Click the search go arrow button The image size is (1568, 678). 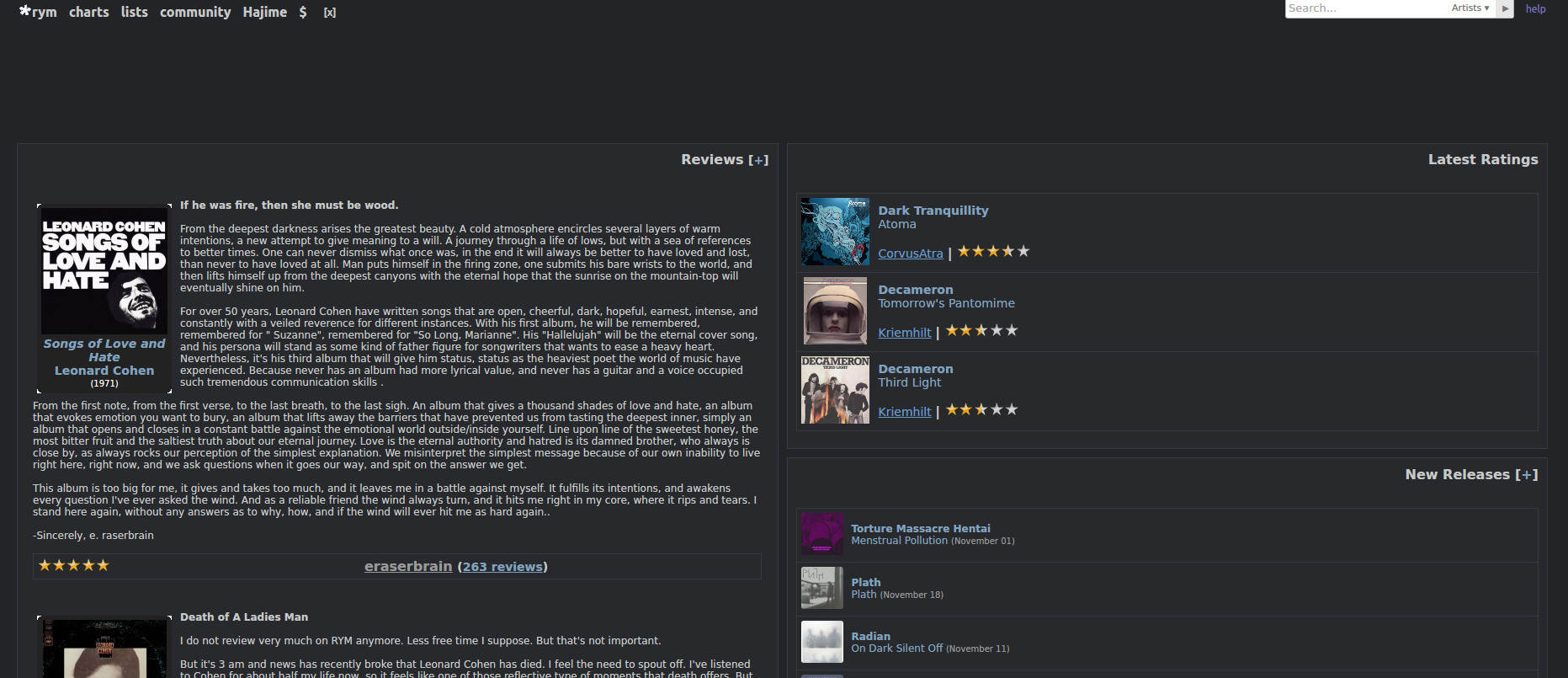[1505, 8]
